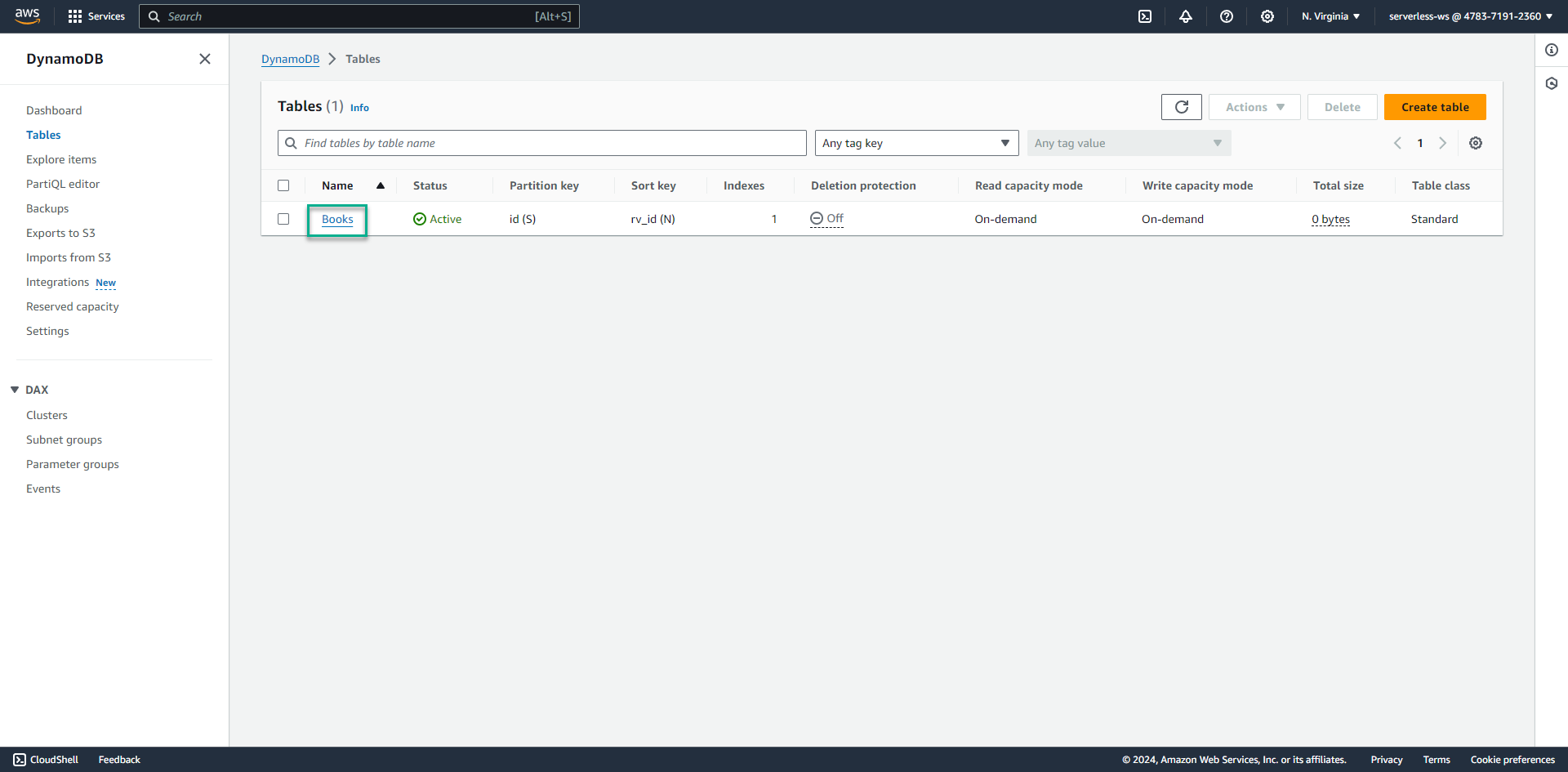Open the help question mark menu
The width and height of the screenshot is (1568, 772).
(1227, 16)
